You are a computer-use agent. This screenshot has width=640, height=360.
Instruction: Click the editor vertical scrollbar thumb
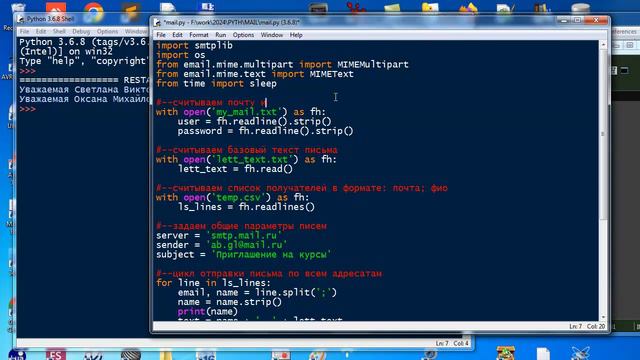[x=603, y=134]
